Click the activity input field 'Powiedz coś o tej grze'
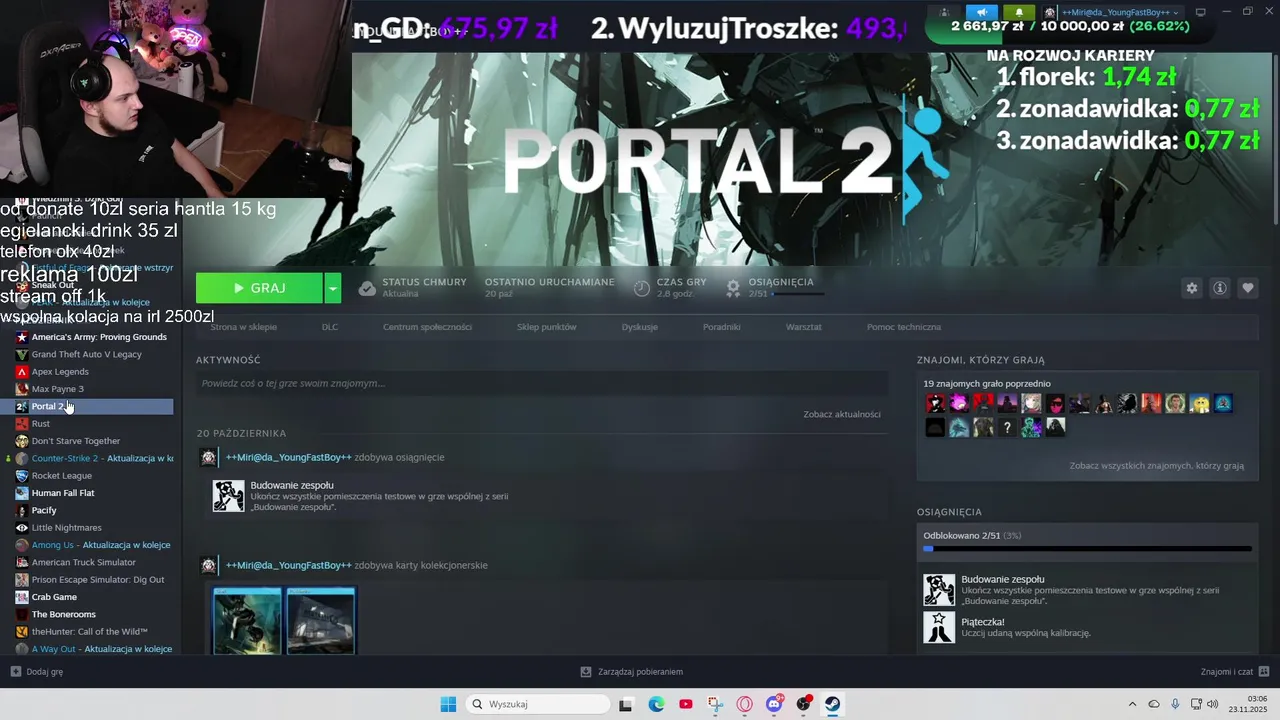The image size is (1280, 720). coord(542,383)
